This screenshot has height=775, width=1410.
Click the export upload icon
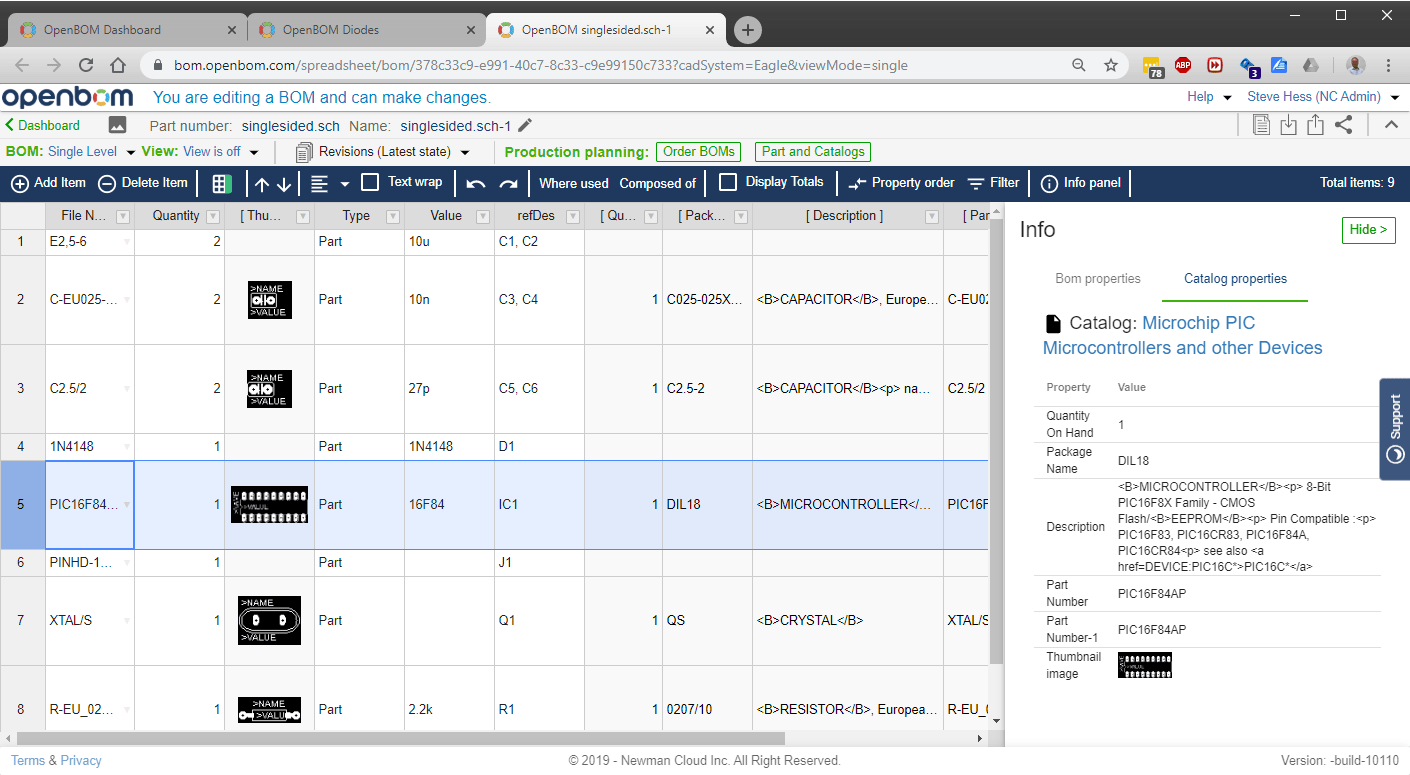(x=1316, y=125)
